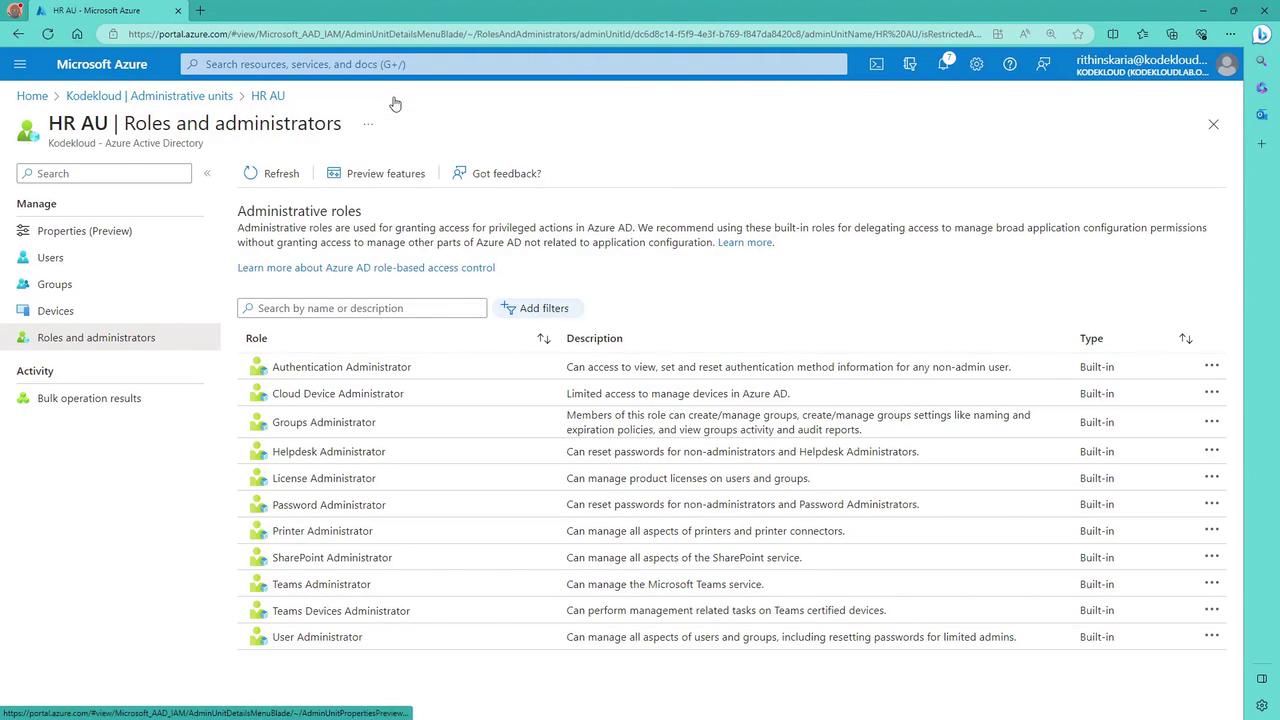Sort the list by Type column
The width and height of the screenshot is (1280, 720).
pos(1185,338)
